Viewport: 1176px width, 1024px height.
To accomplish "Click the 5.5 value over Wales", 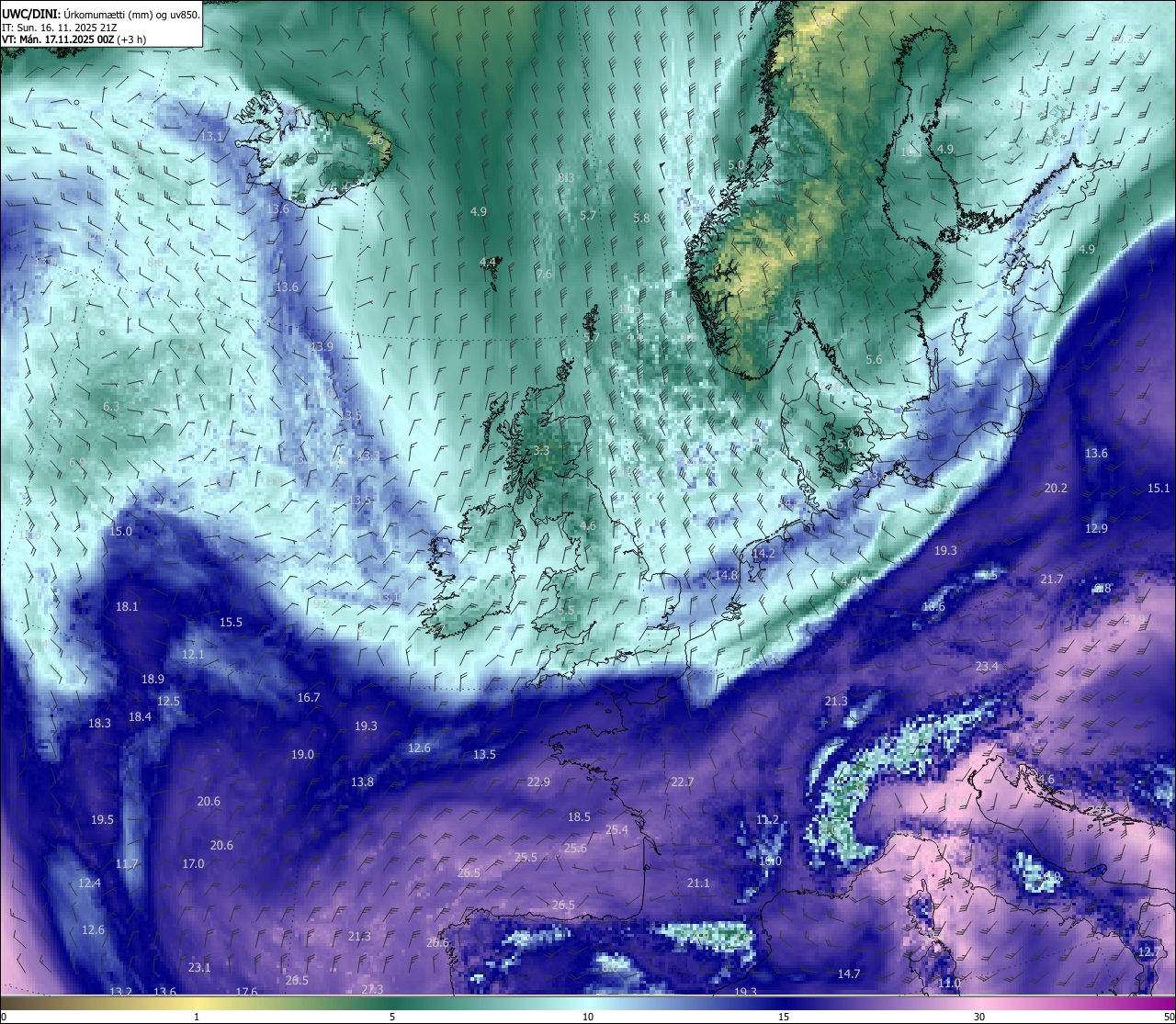I will 566,610.
